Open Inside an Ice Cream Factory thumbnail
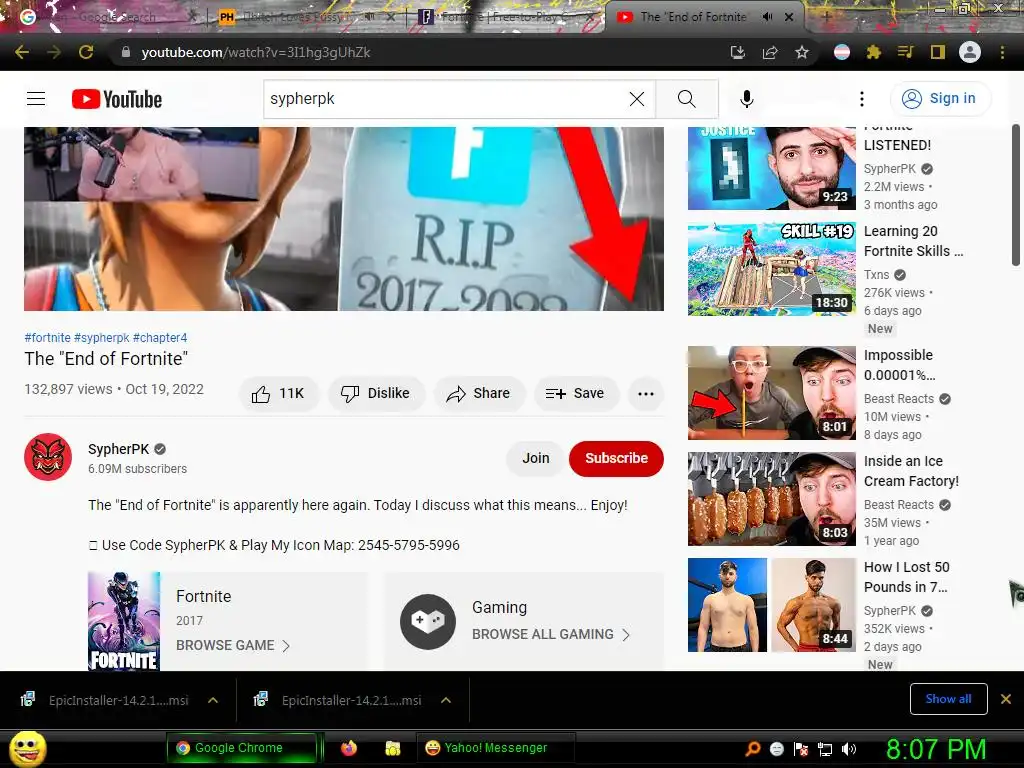The width and height of the screenshot is (1024, 768). pyautogui.click(x=771, y=499)
